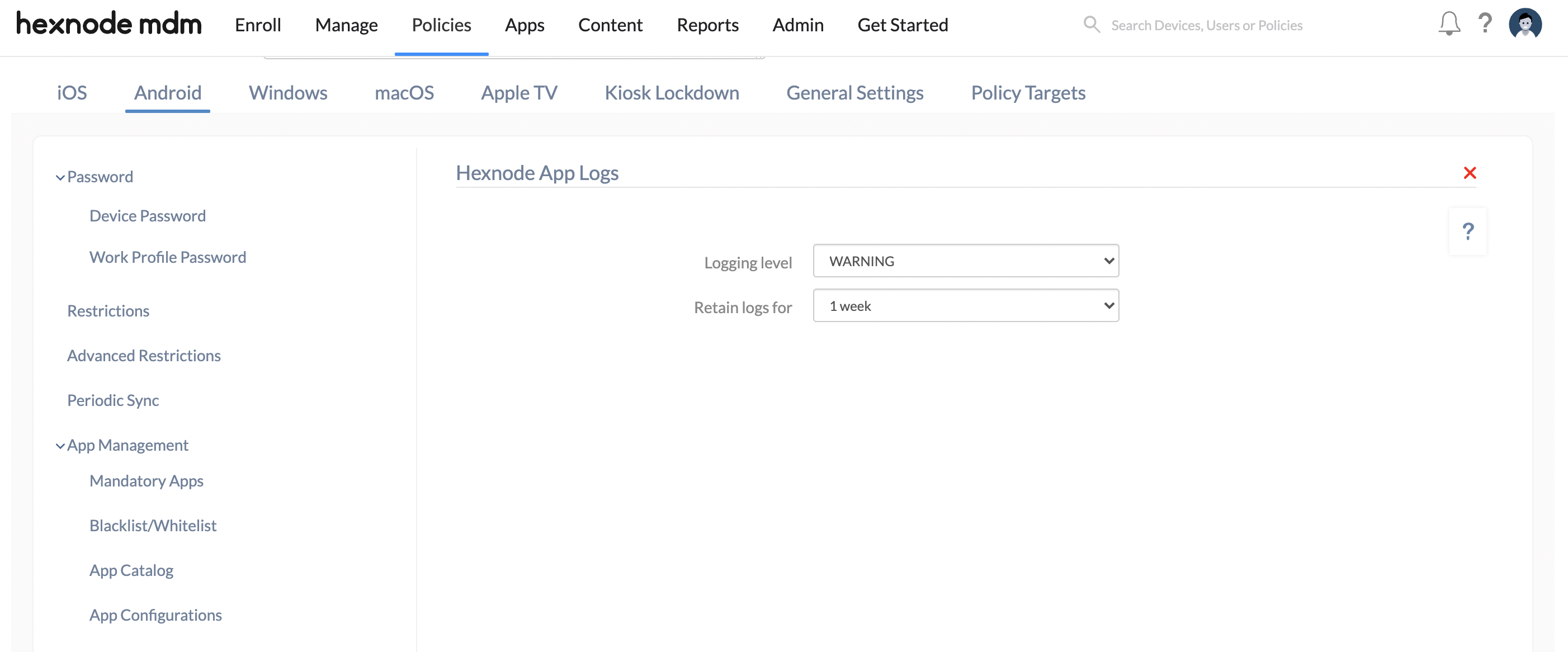Collapse the App Management chevron

(x=60, y=446)
